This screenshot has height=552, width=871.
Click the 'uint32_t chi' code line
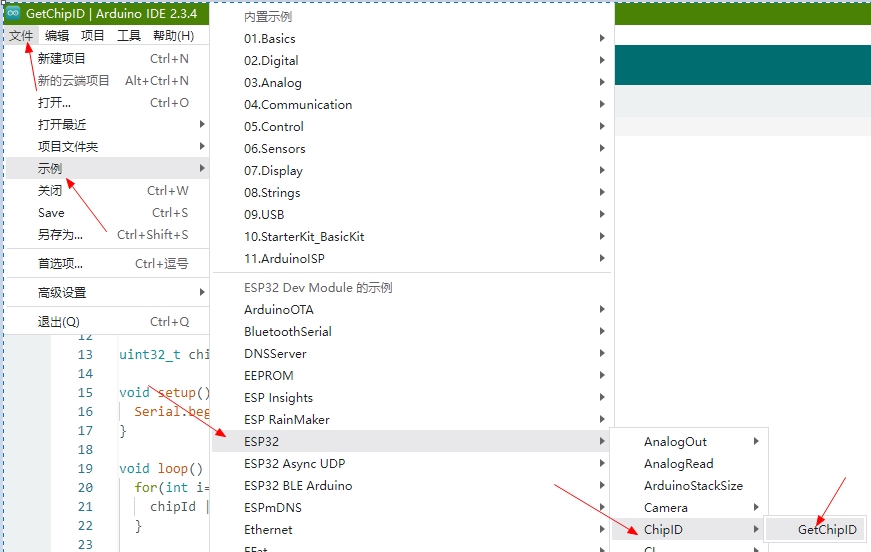point(164,354)
